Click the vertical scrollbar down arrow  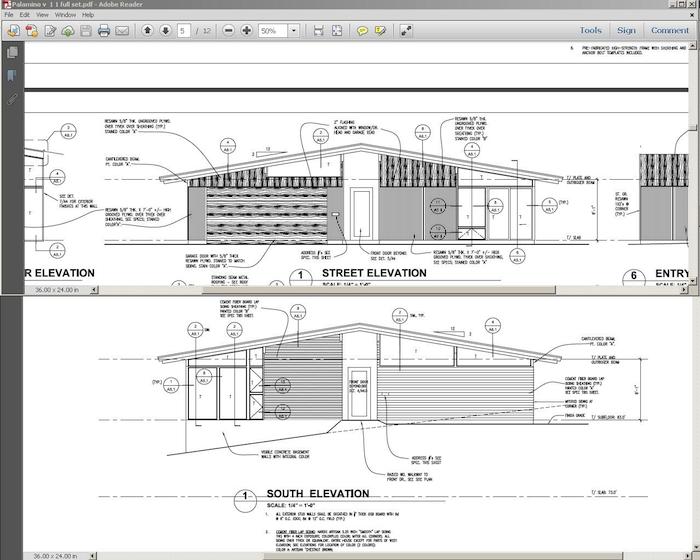coord(692,281)
